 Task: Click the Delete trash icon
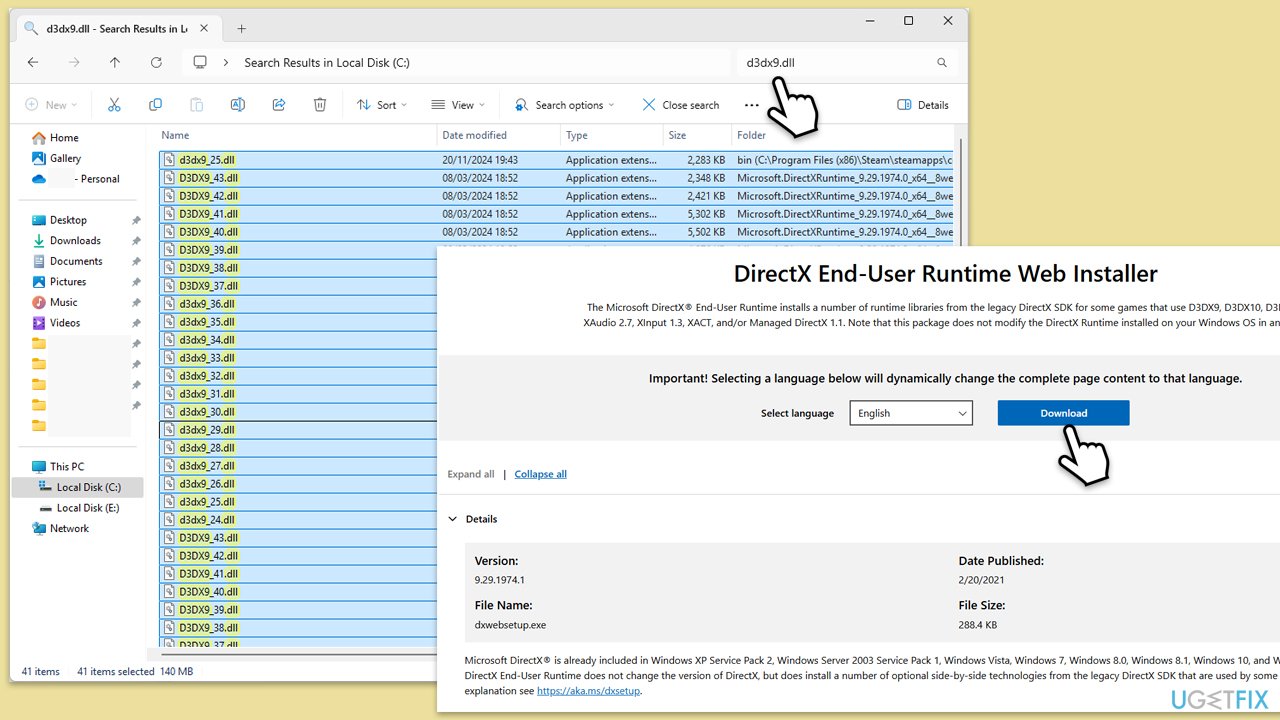[320, 105]
